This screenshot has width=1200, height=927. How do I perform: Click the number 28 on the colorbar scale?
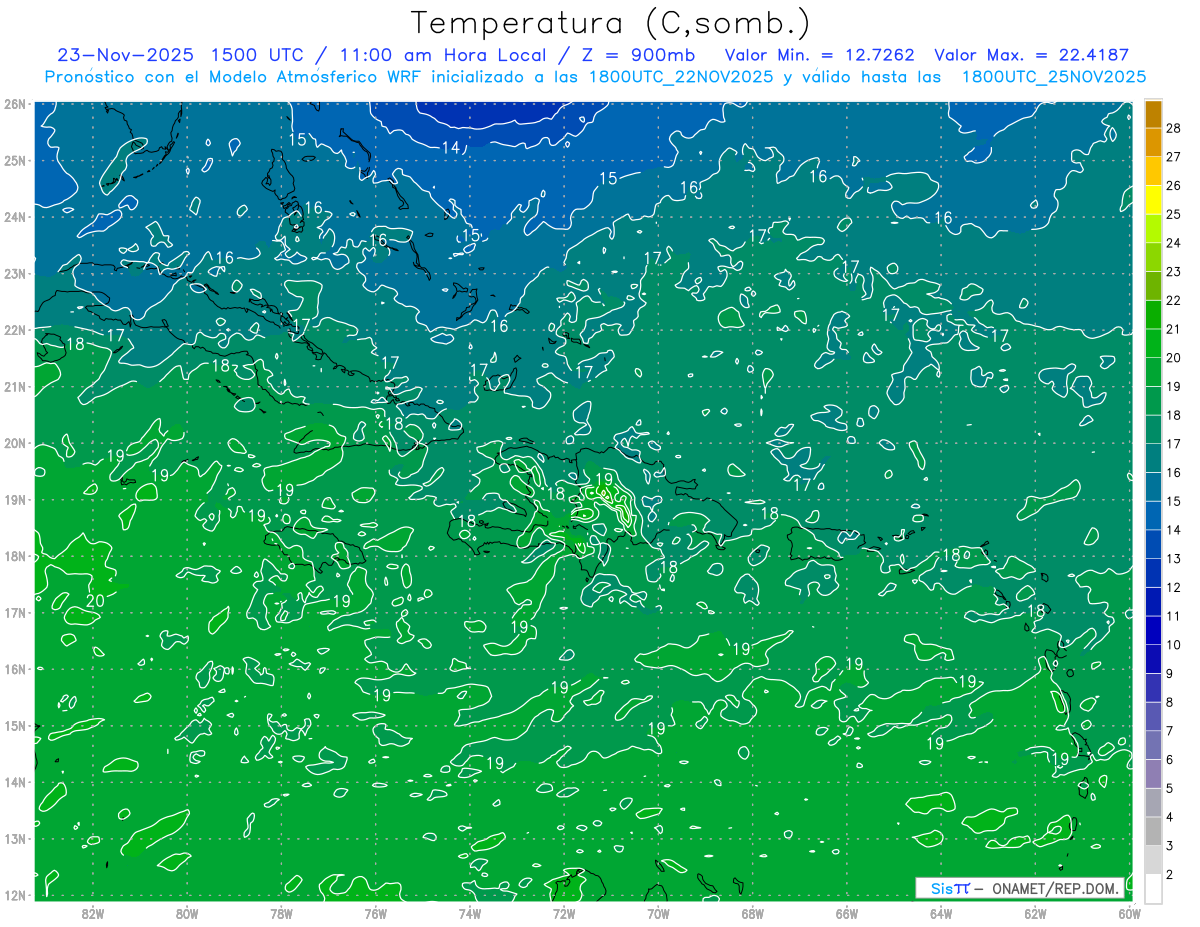(x=1173, y=127)
